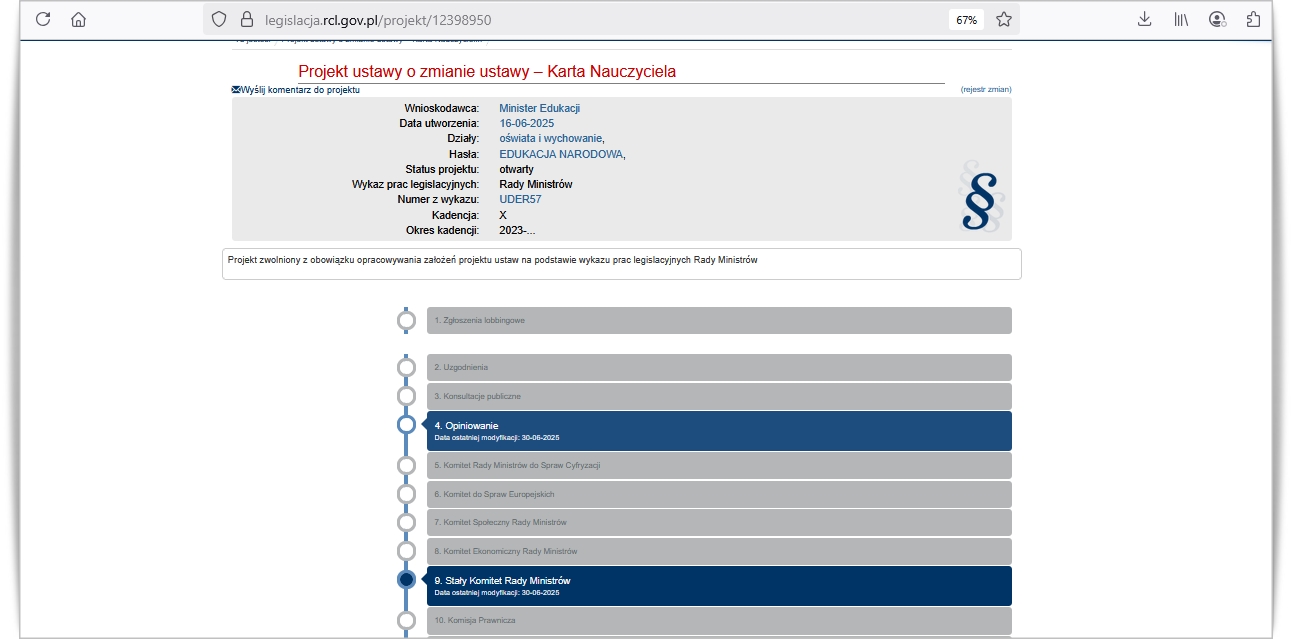1292x639 pixels.
Task: Click timeline circle for Uzgodnienia
Action: point(406,367)
